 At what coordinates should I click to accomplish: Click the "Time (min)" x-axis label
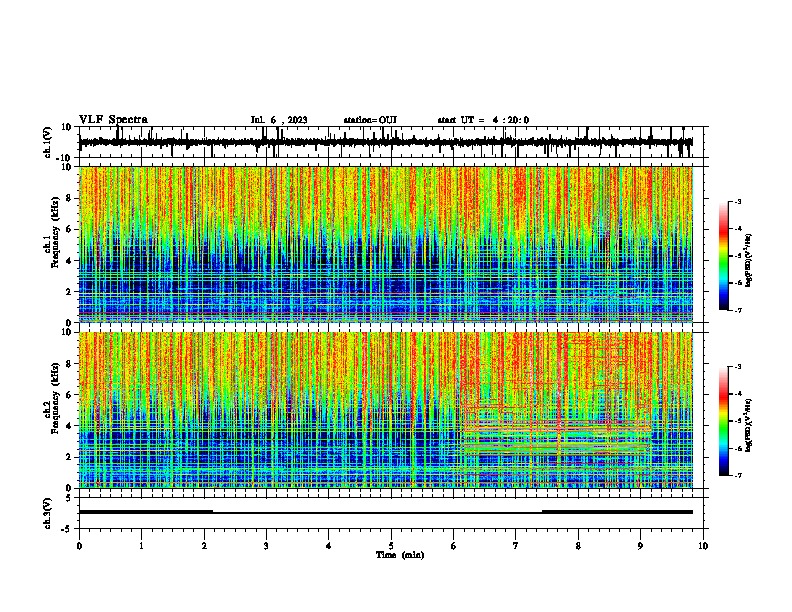click(400, 555)
